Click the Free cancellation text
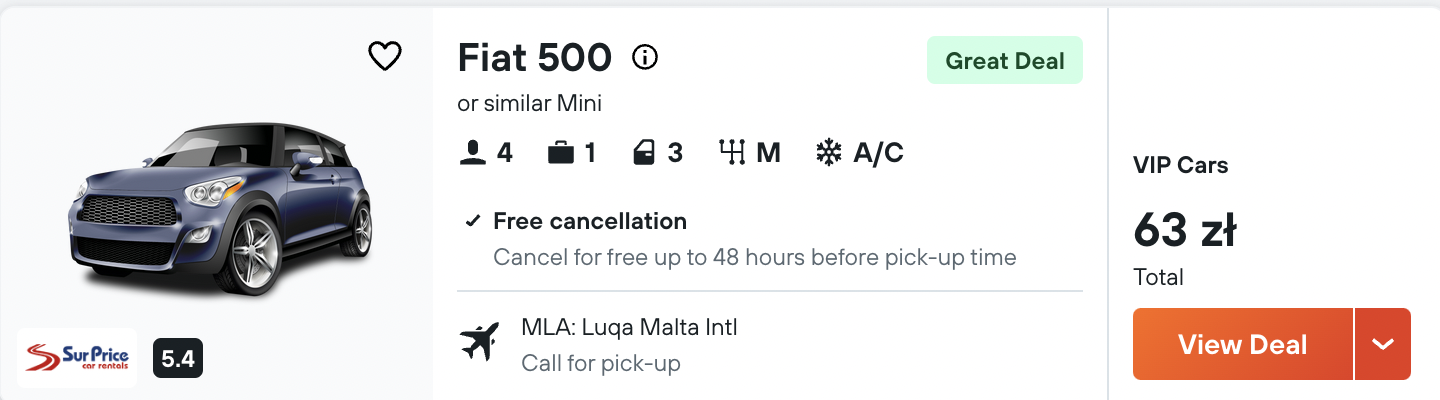 tap(590, 221)
